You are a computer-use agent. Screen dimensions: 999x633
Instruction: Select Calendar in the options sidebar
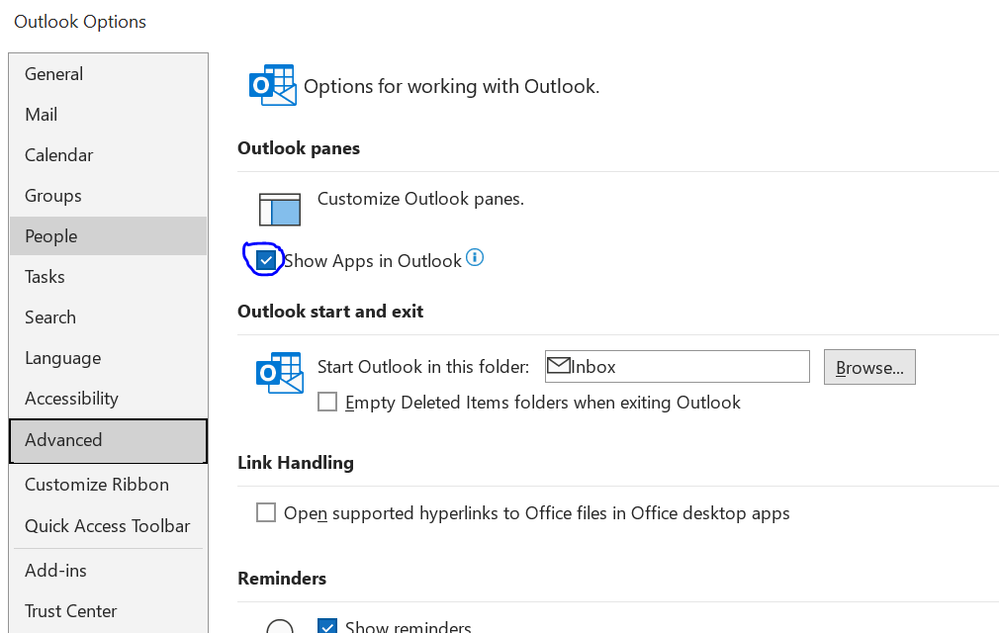point(59,155)
